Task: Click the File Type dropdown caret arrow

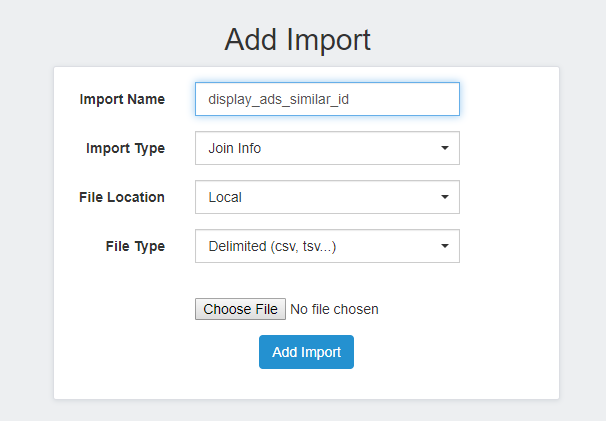Action: (x=445, y=246)
